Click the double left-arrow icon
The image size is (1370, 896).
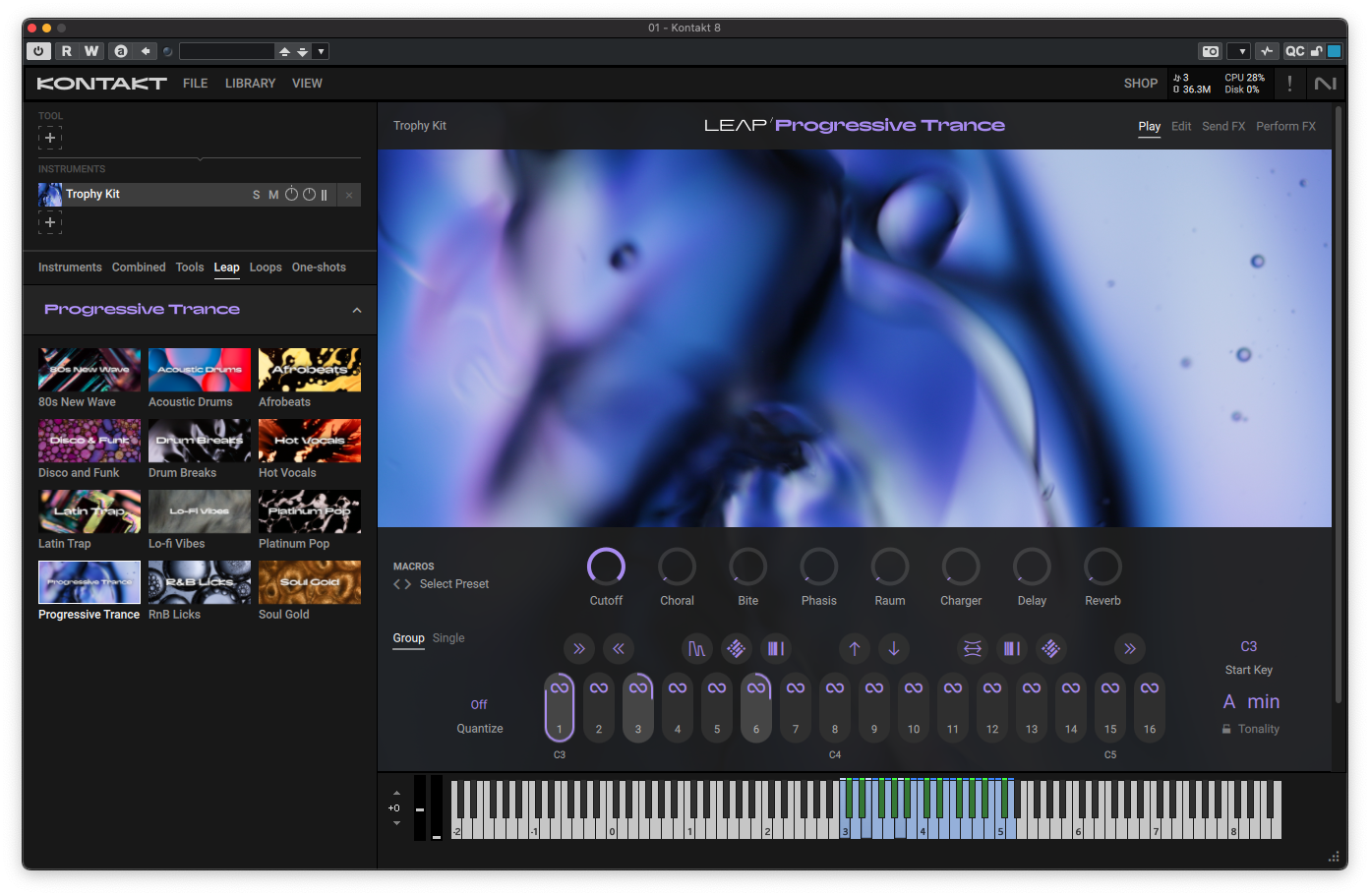click(x=619, y=648)
